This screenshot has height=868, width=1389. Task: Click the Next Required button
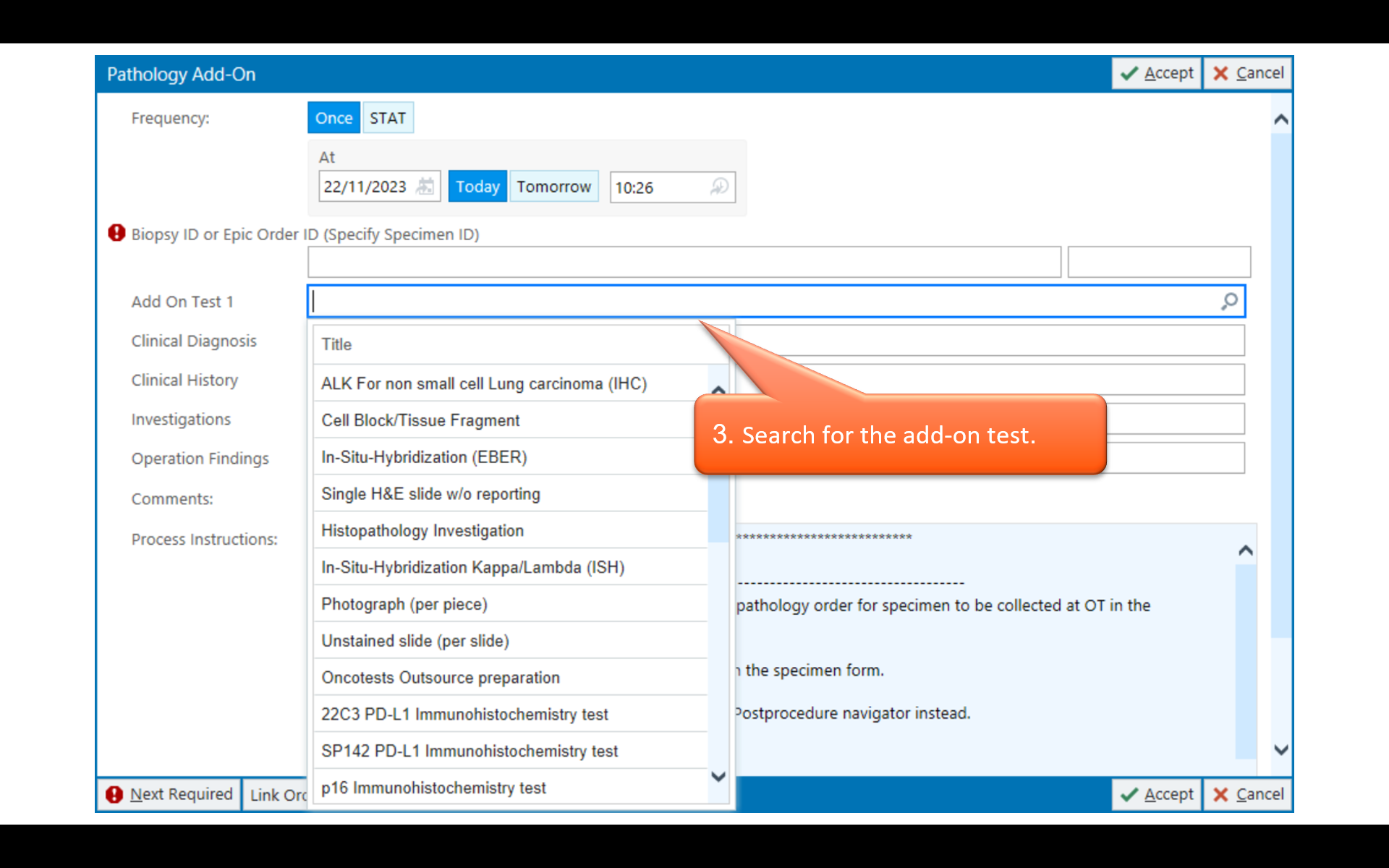point(170,794)
